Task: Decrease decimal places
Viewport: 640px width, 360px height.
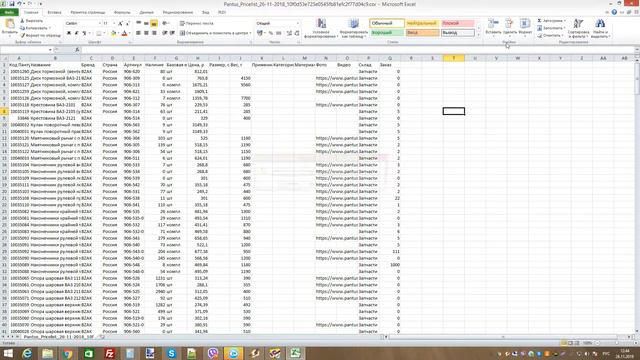Action: pos(297,33)
